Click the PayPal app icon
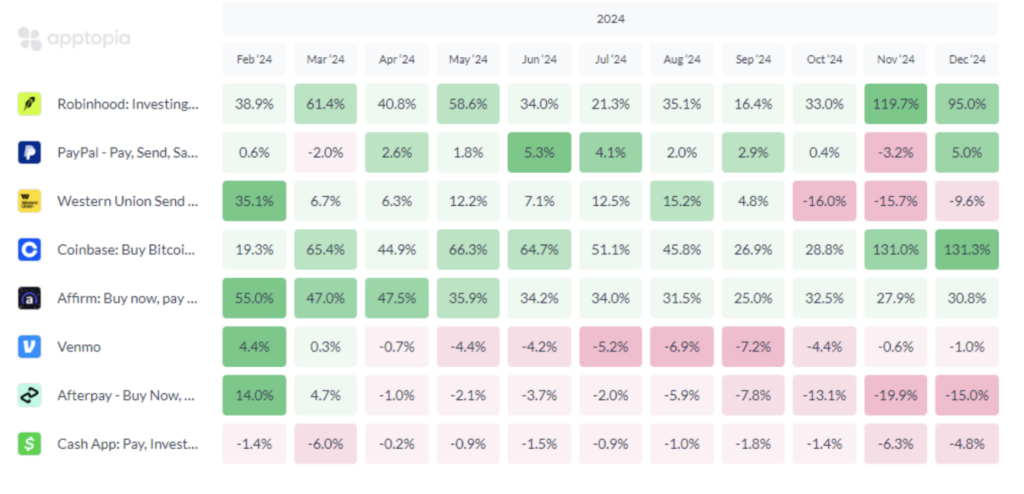Viewport: 1024px width, 494px height. point(29,152)
